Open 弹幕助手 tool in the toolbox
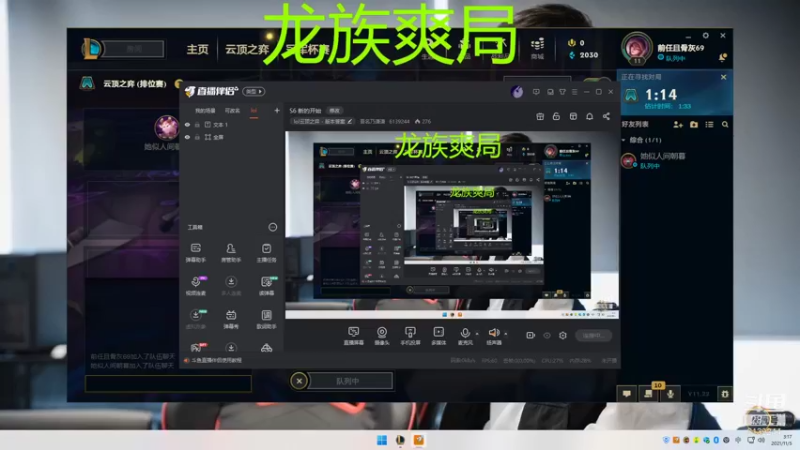 [195, 253]
